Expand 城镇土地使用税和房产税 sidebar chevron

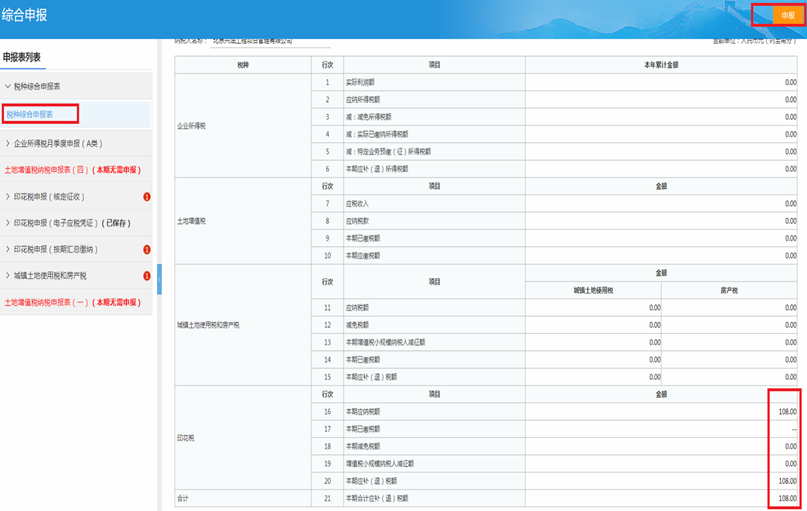[x=8, y=276]
